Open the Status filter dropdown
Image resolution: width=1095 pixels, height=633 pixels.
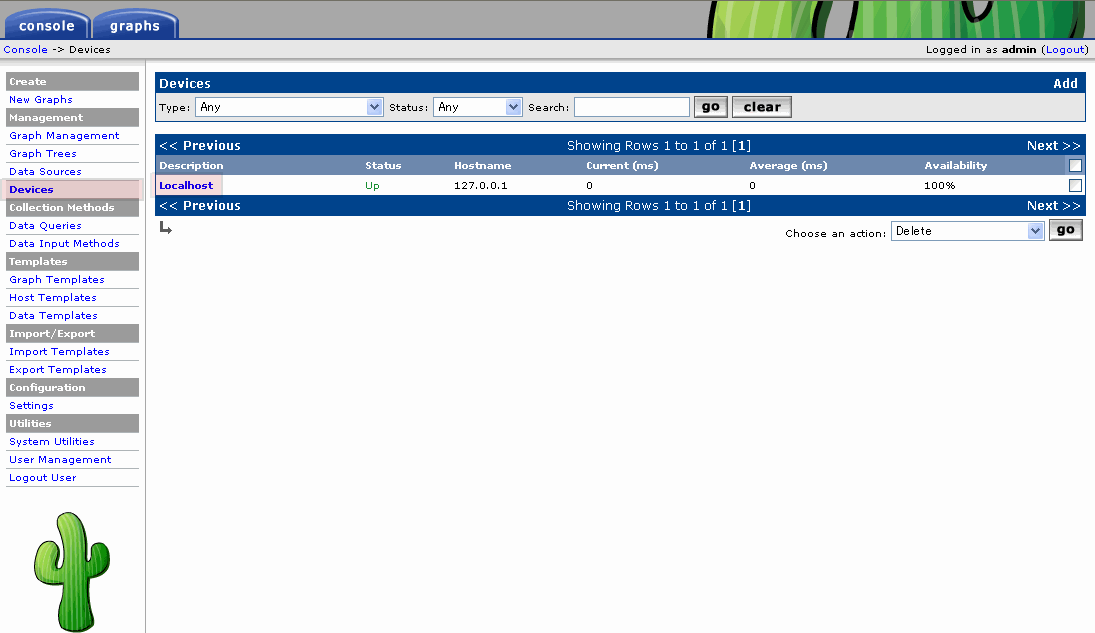(477, 107)
